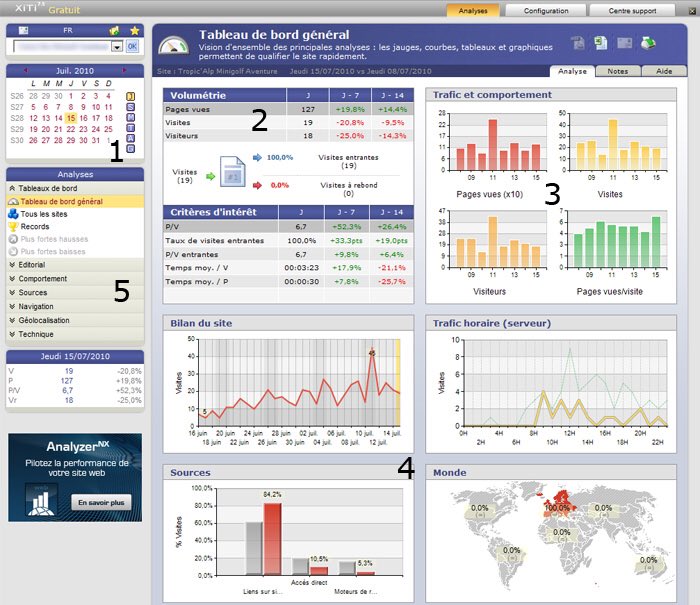Open Plus fortes hausses link
The height and width of the screenshot is (605, 700).
tap(54, 239)
